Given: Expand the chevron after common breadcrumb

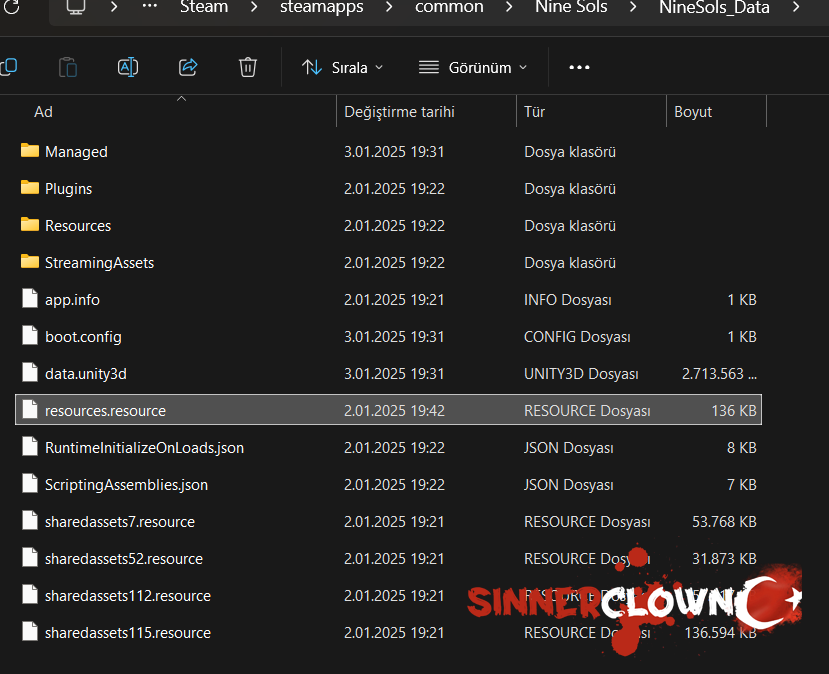Looking at the screenshot, I should click(x=509, y=7).
